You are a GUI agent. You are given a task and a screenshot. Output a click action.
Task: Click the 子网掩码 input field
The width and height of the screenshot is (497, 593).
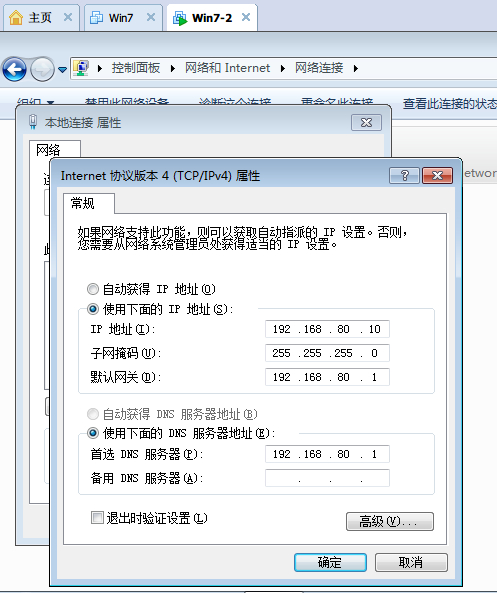[x=327, y=353]
